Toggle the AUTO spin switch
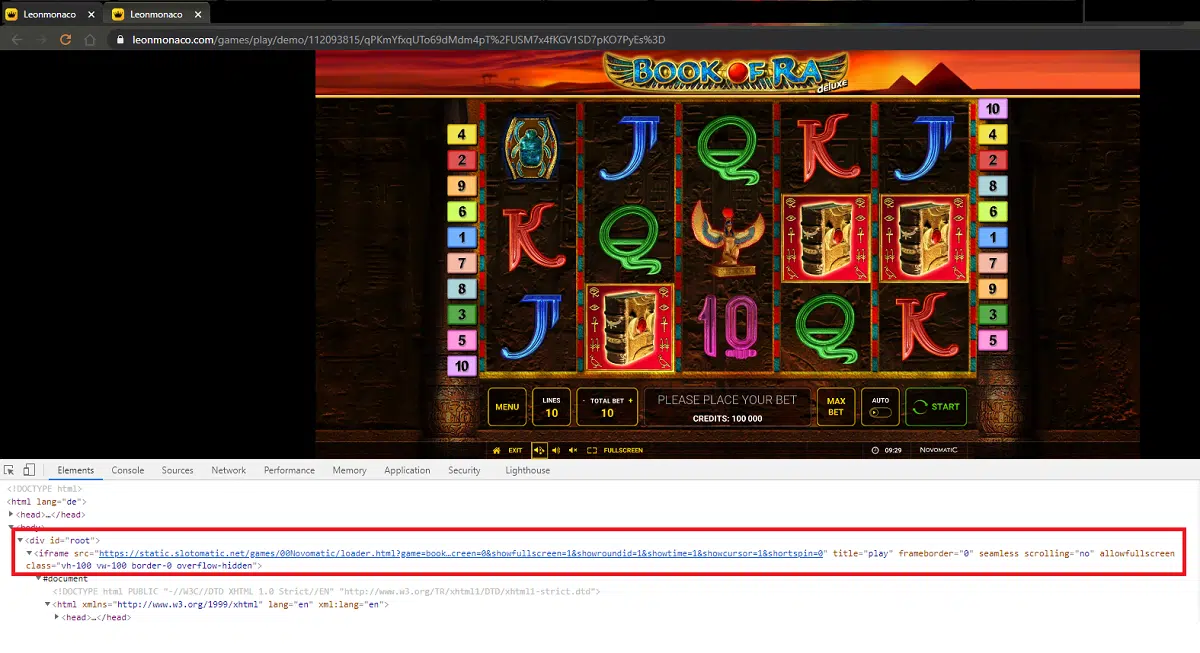 [x=880, y=412]
